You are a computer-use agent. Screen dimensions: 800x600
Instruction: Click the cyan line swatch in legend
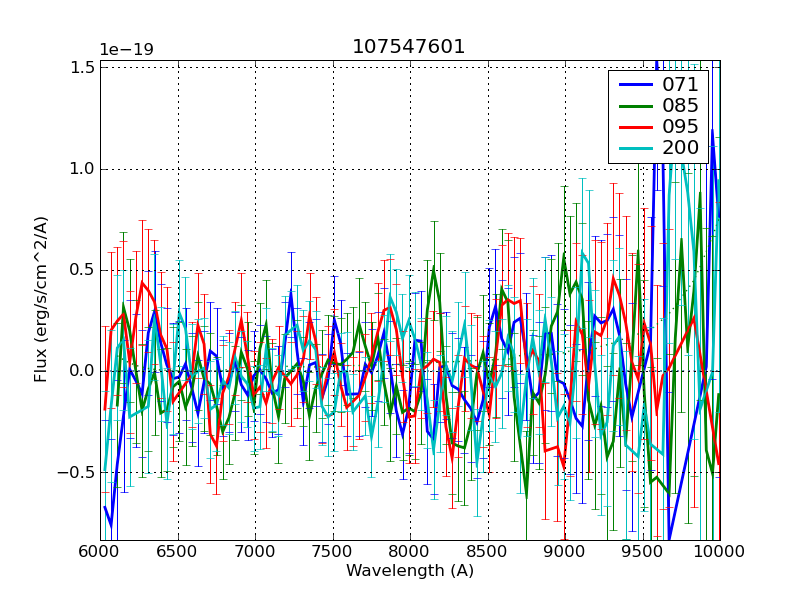(634, 148)
